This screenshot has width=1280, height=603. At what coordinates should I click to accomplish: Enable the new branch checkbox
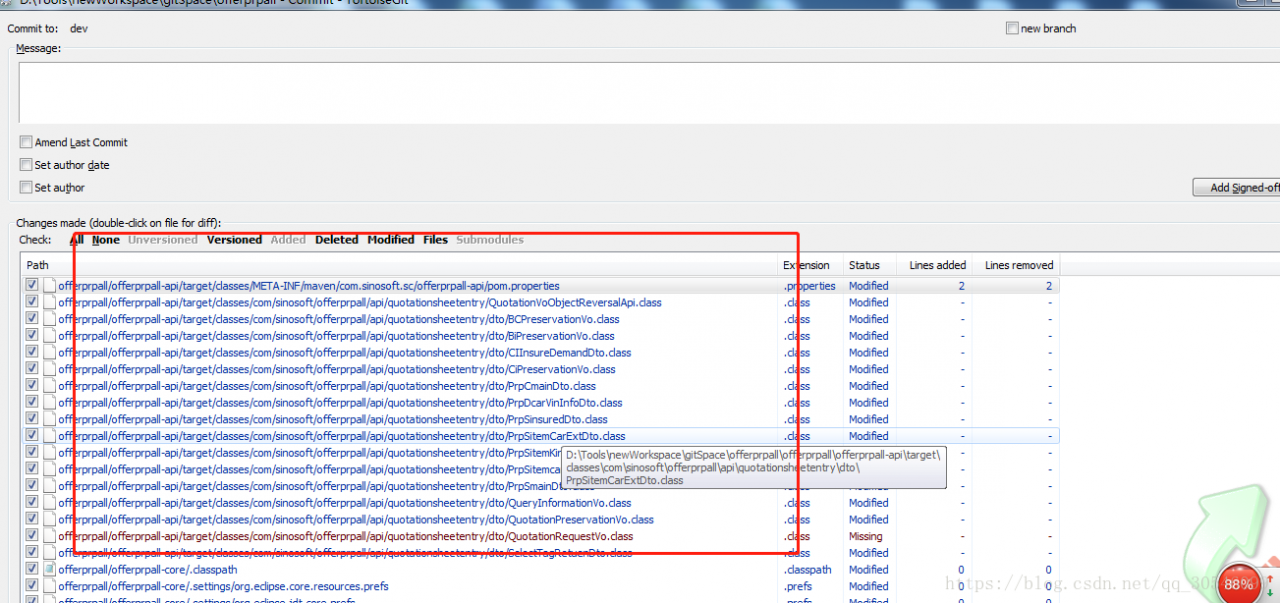1012,28
